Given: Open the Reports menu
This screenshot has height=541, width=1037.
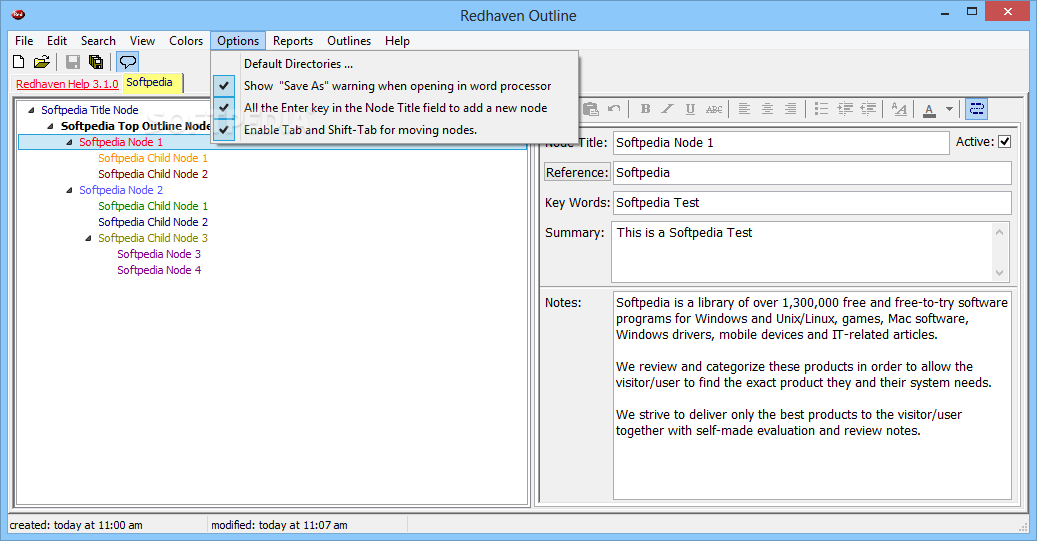Looking at the screenshot, I should tap(293, 41).
